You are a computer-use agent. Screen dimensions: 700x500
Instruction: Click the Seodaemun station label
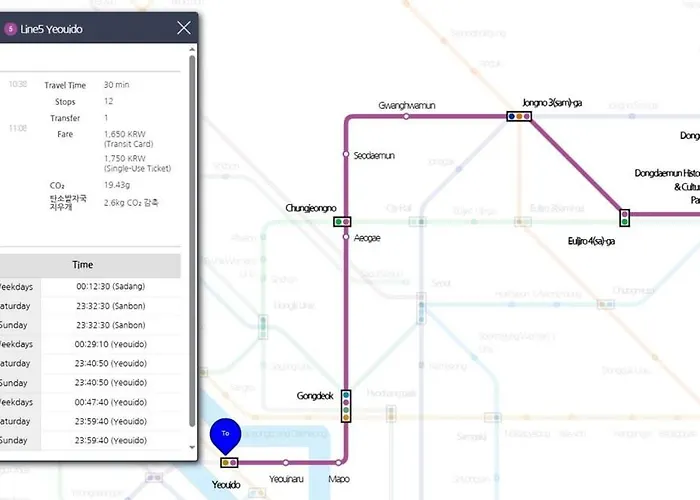click(374, 155)
